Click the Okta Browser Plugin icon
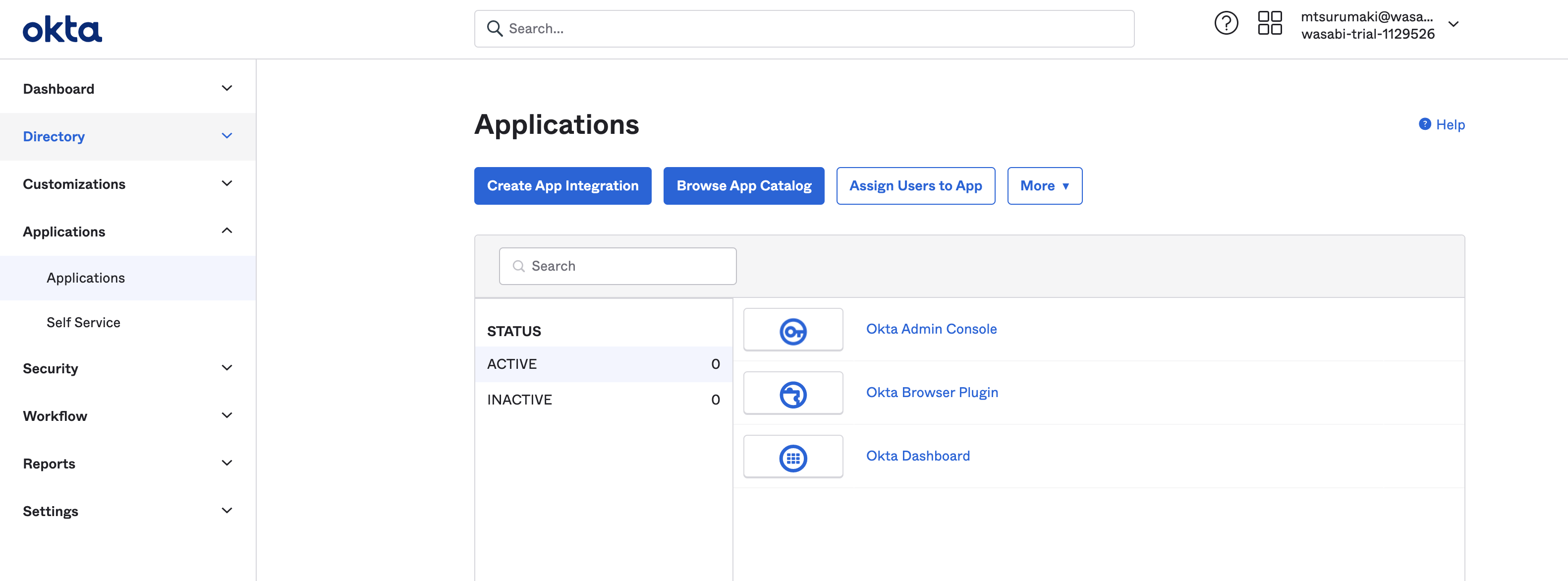The height and width of the screenshot is (581, 1568). [792, 395]
